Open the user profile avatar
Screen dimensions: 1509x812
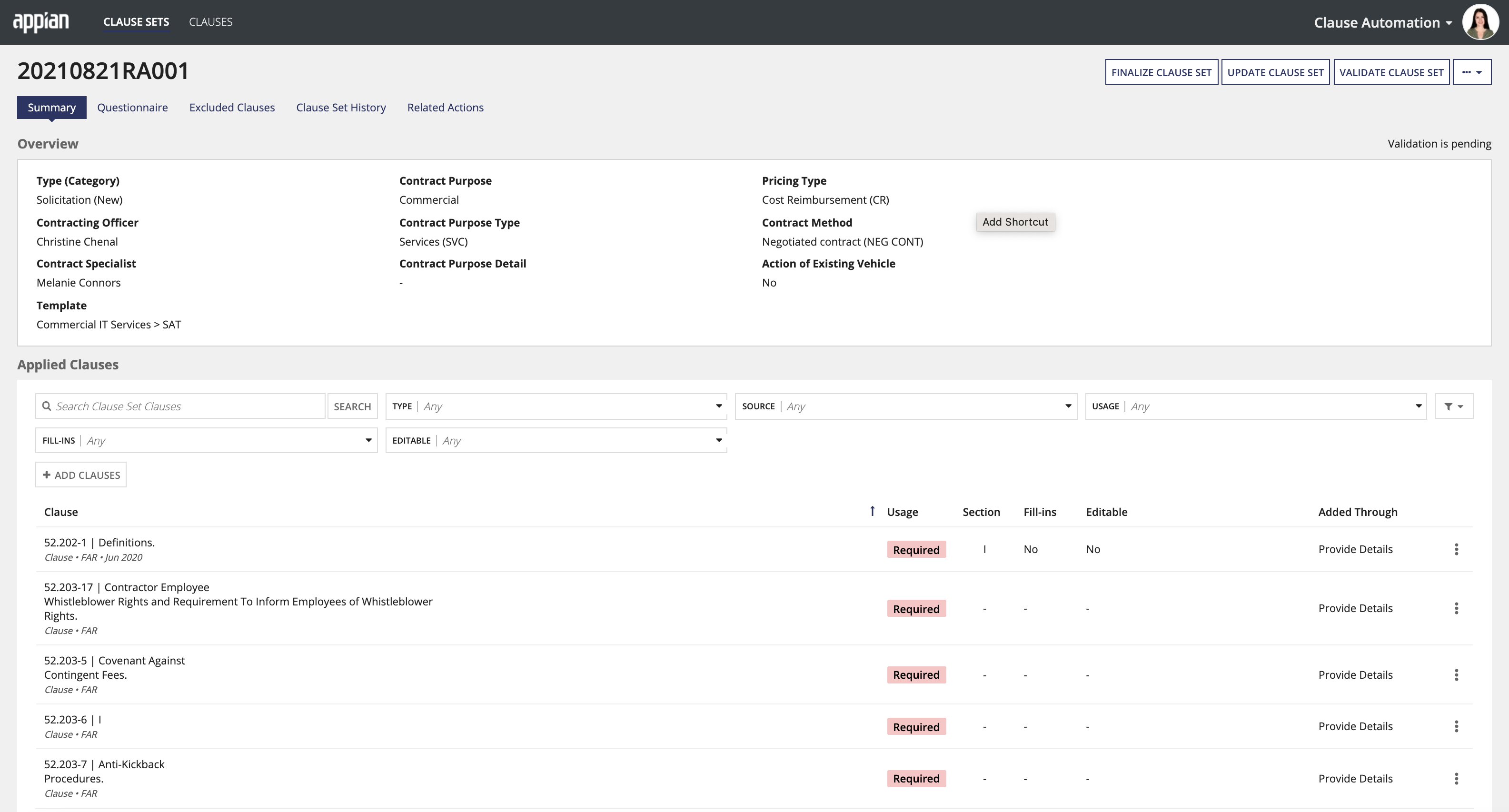(1480, 22)
